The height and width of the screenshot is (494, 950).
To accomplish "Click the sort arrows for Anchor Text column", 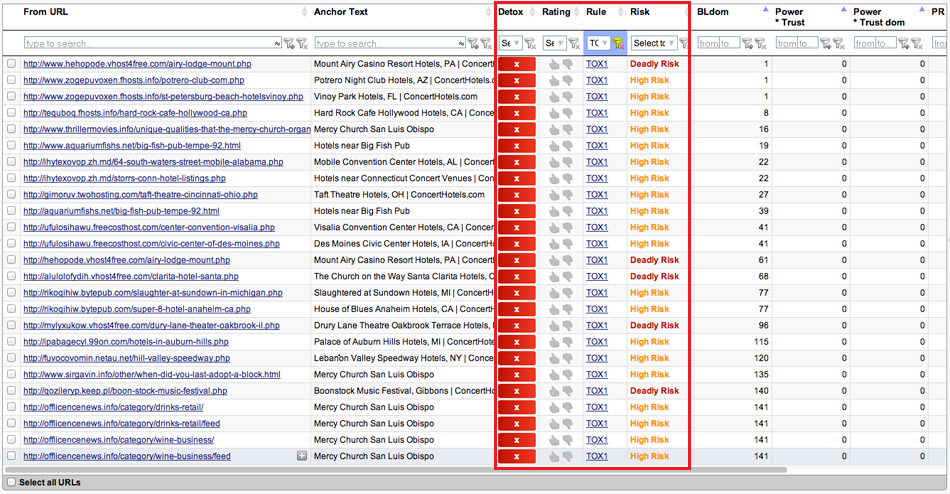I will (x=488, y=12).
